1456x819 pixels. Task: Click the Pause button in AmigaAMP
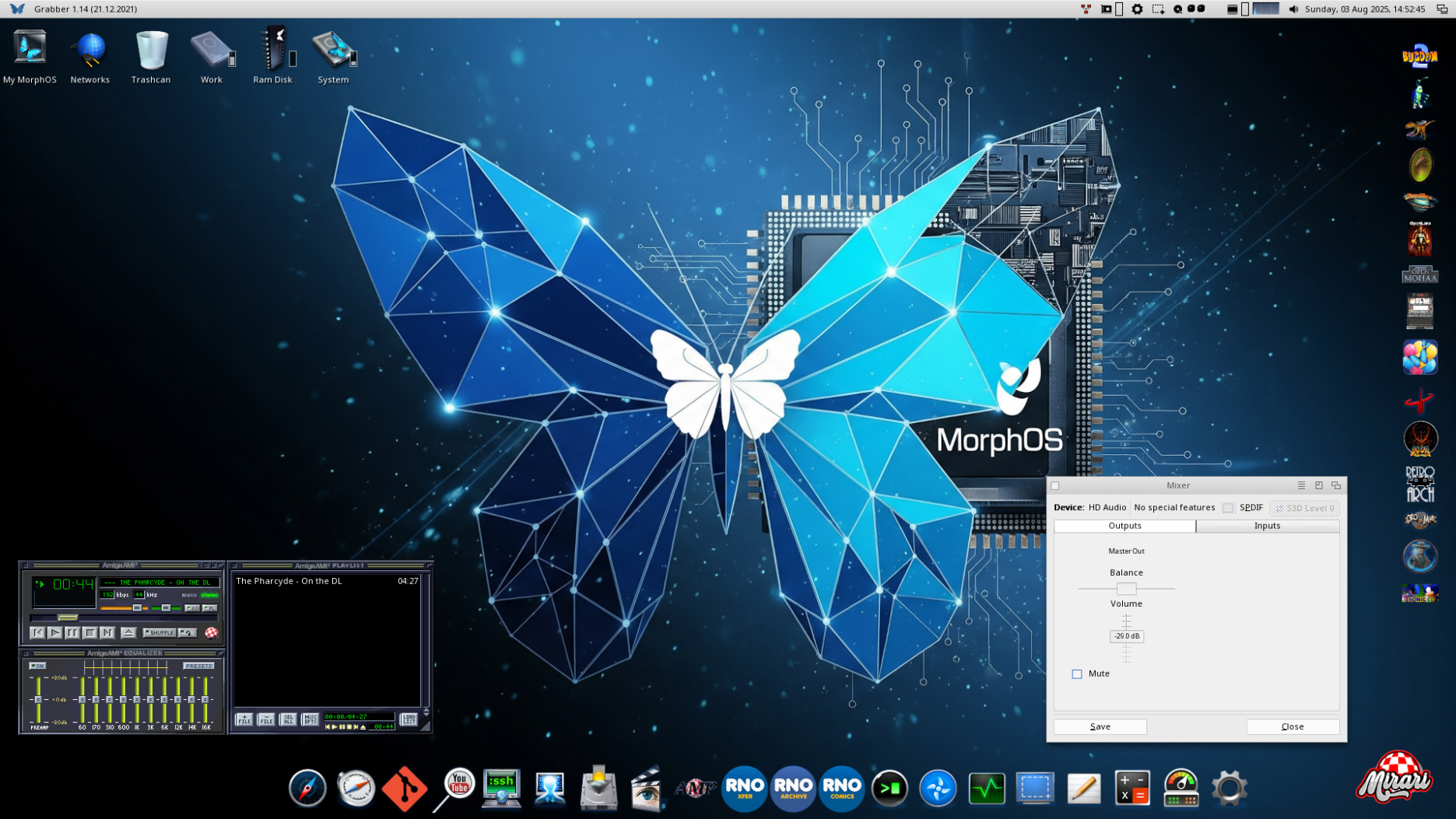72,633
